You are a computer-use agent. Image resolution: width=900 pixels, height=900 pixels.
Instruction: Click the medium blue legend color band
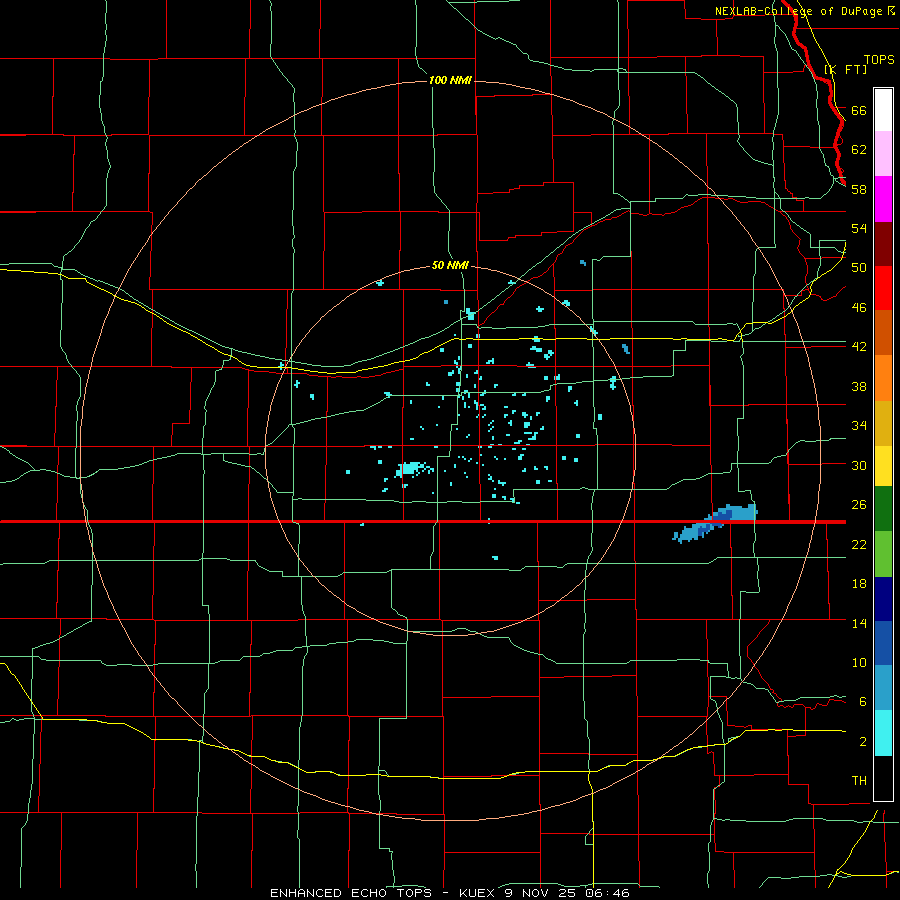tap(883, 643)
